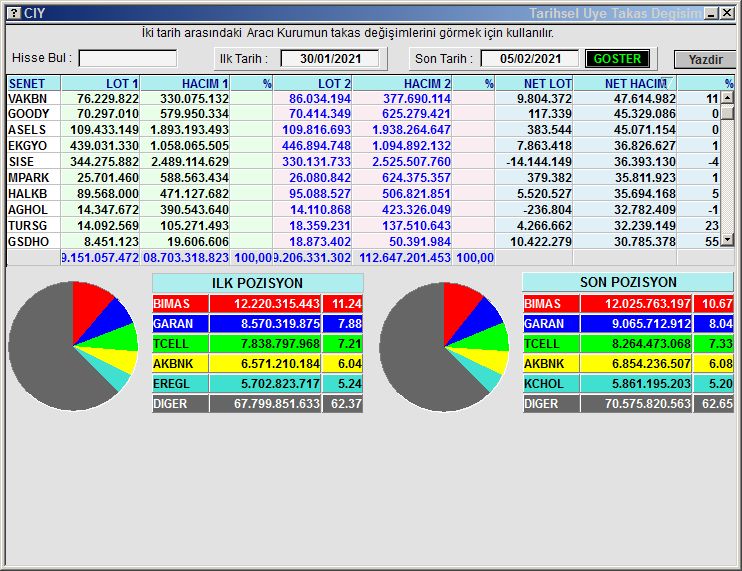Sort by LOT 2 column header
The height and width of the screenshot is (571, 742).
pyautogui.click(x=313, y=83)
